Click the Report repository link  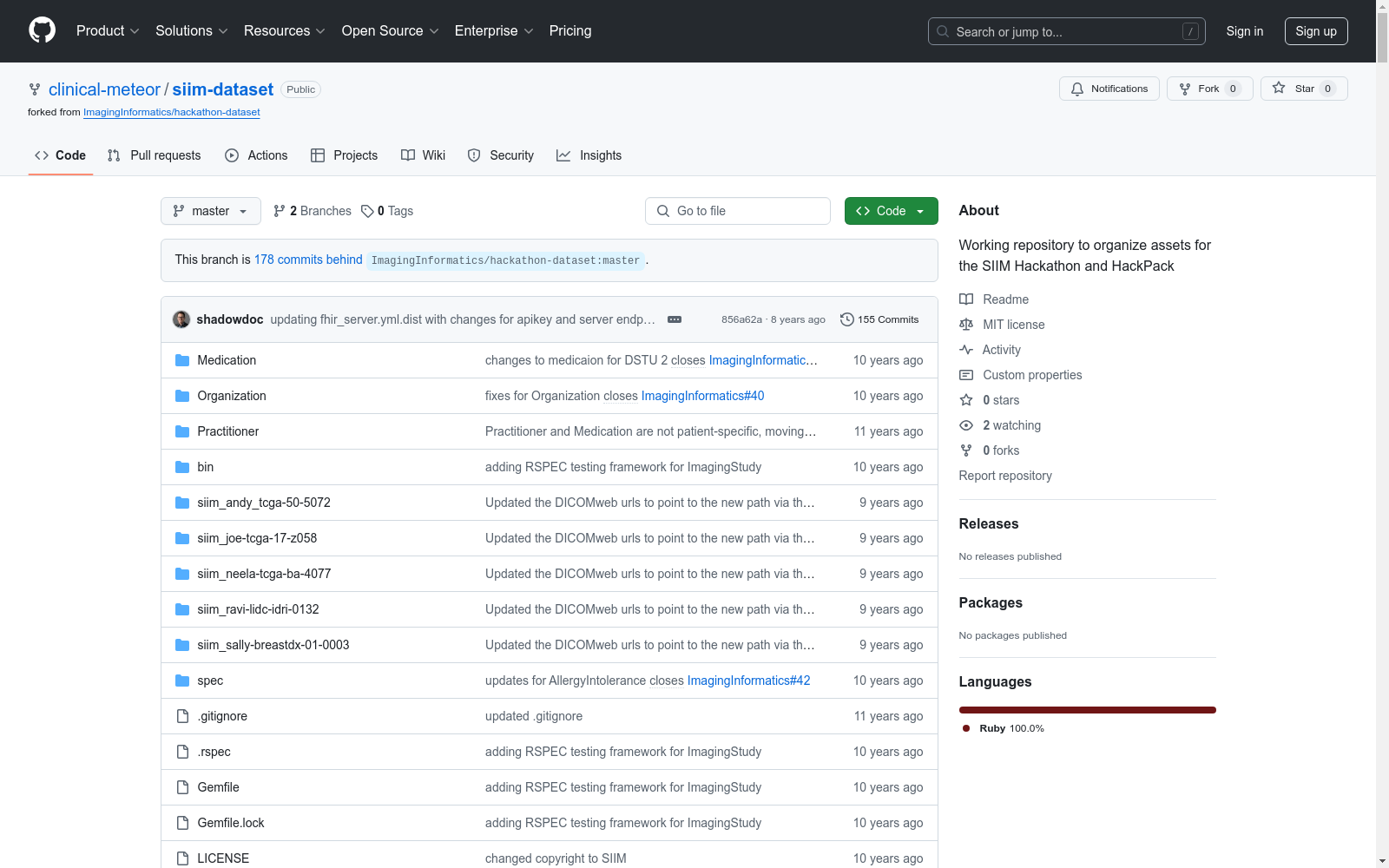[1005, 476]
